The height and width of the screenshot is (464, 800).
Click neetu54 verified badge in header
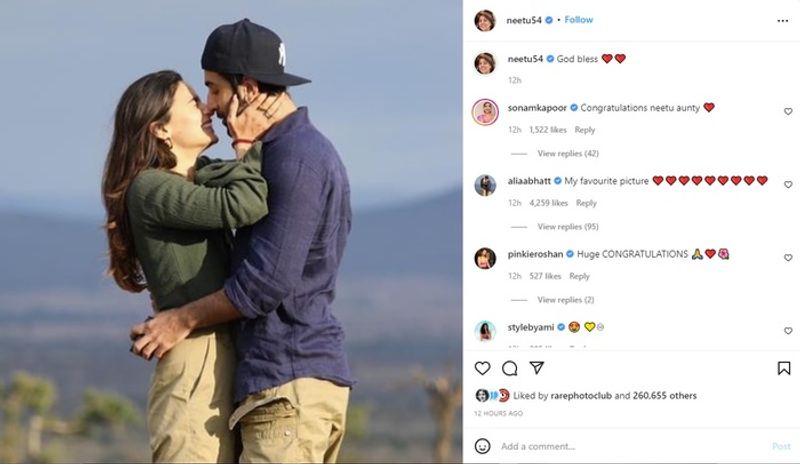click(x=549, y=20)
